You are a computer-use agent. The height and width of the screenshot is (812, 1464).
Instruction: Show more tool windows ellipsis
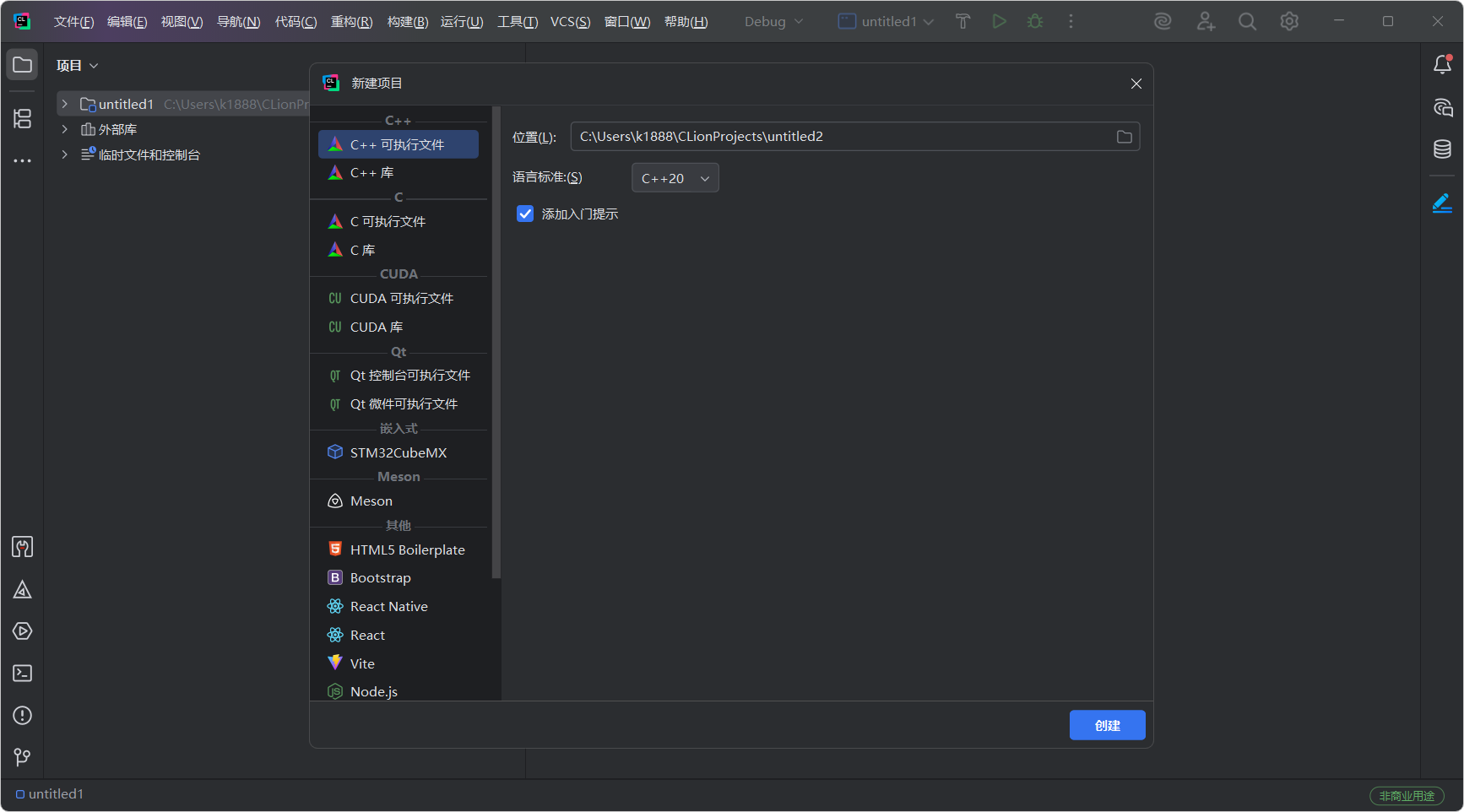(x=22, y=160)
